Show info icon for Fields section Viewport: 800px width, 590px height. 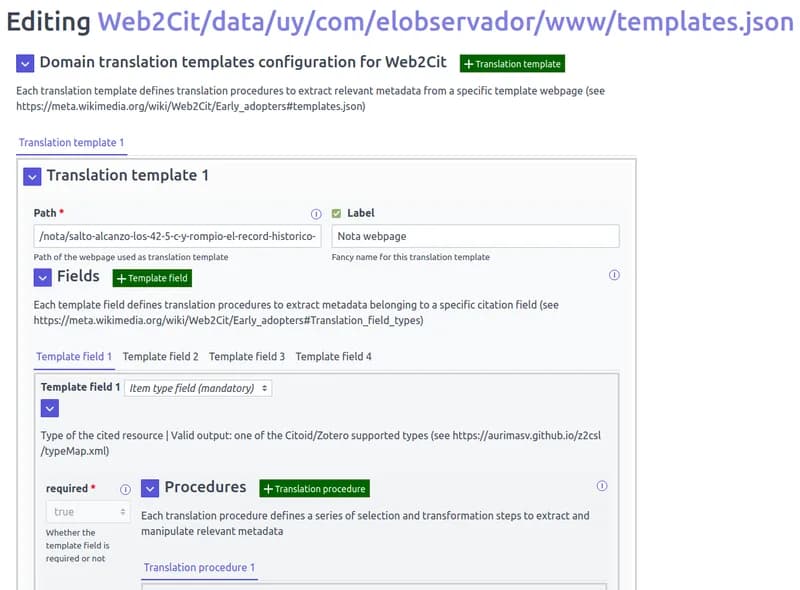[614, 275]
